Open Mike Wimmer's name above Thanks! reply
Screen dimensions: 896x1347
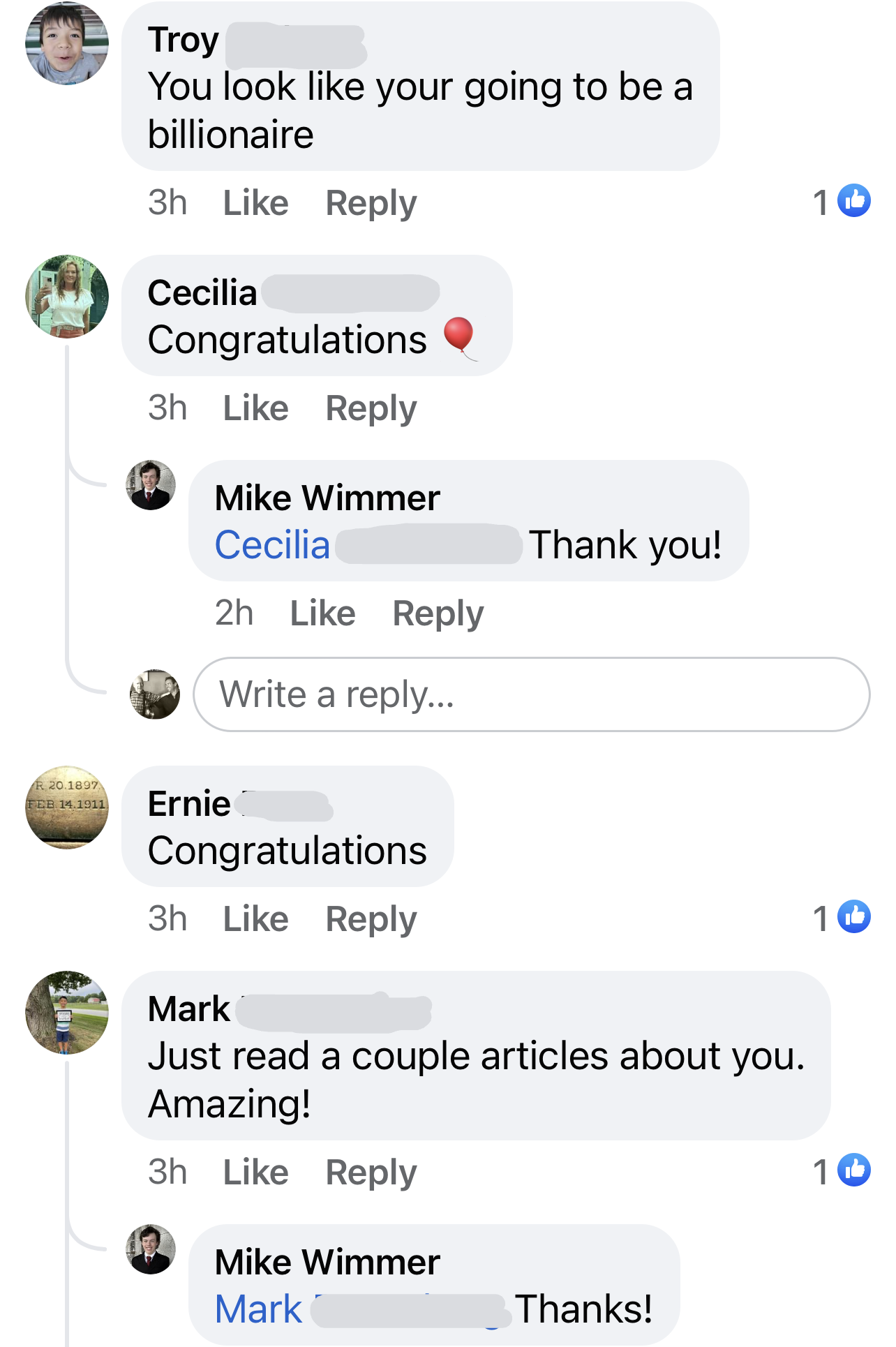(327, 1262)
